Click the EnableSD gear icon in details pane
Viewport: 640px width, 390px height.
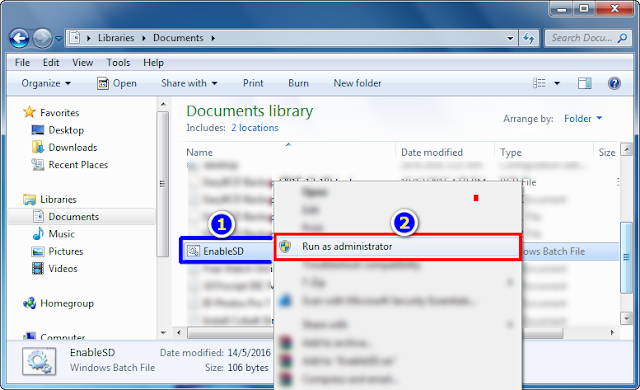(39, 361)
